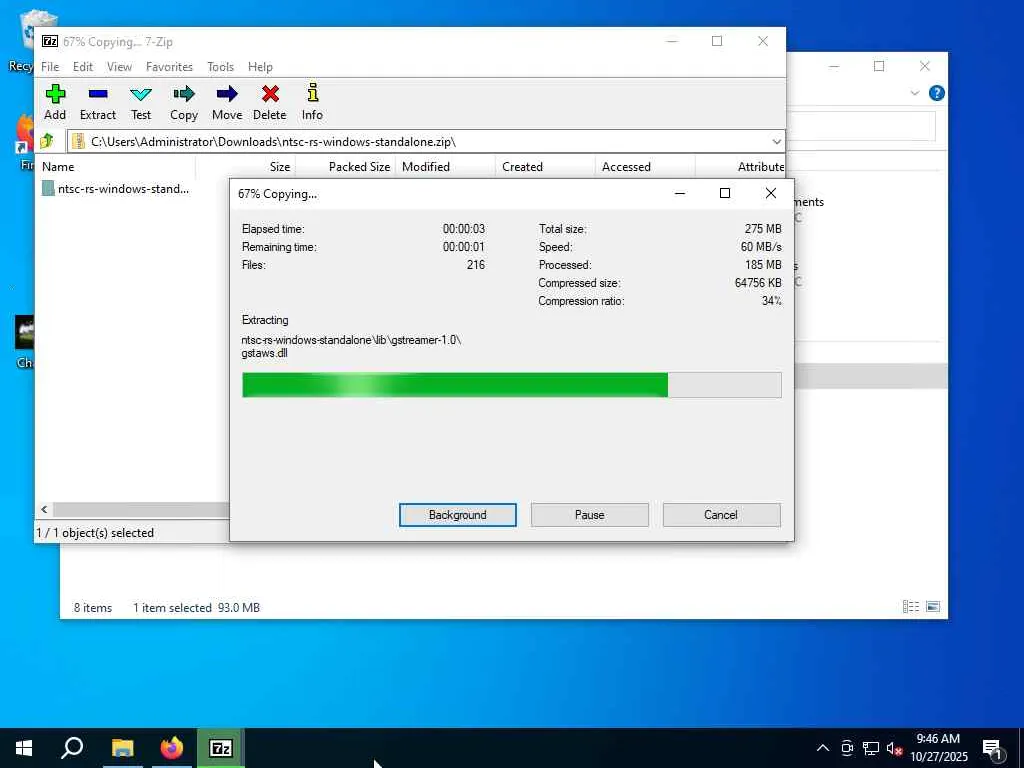Screen dimensions: 1024x768
Task: Open the Edit menu
Action: 83,67
